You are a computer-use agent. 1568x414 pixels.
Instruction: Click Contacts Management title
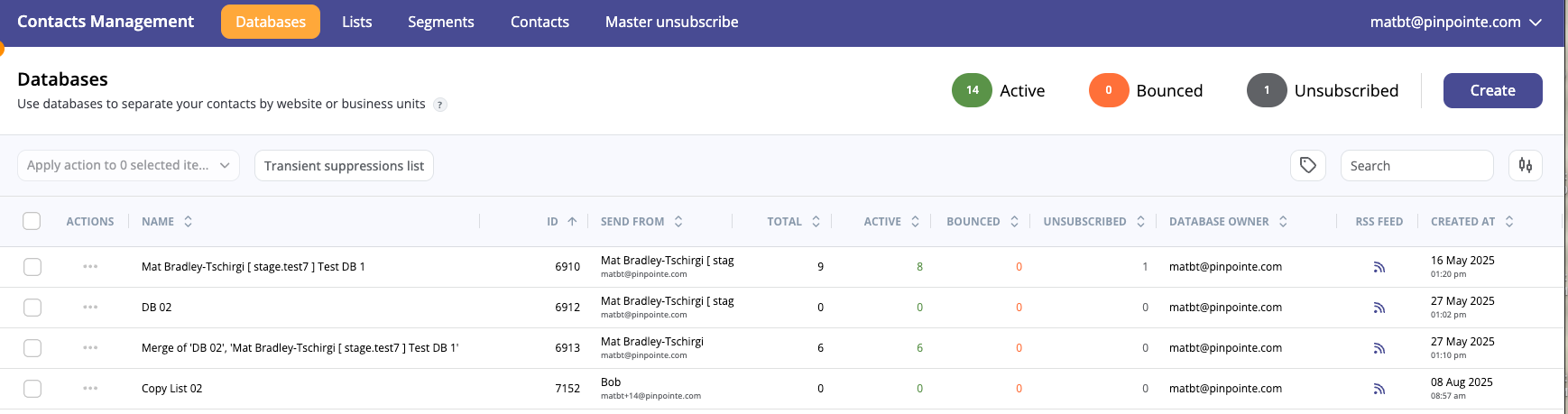[x=106, y=22]
